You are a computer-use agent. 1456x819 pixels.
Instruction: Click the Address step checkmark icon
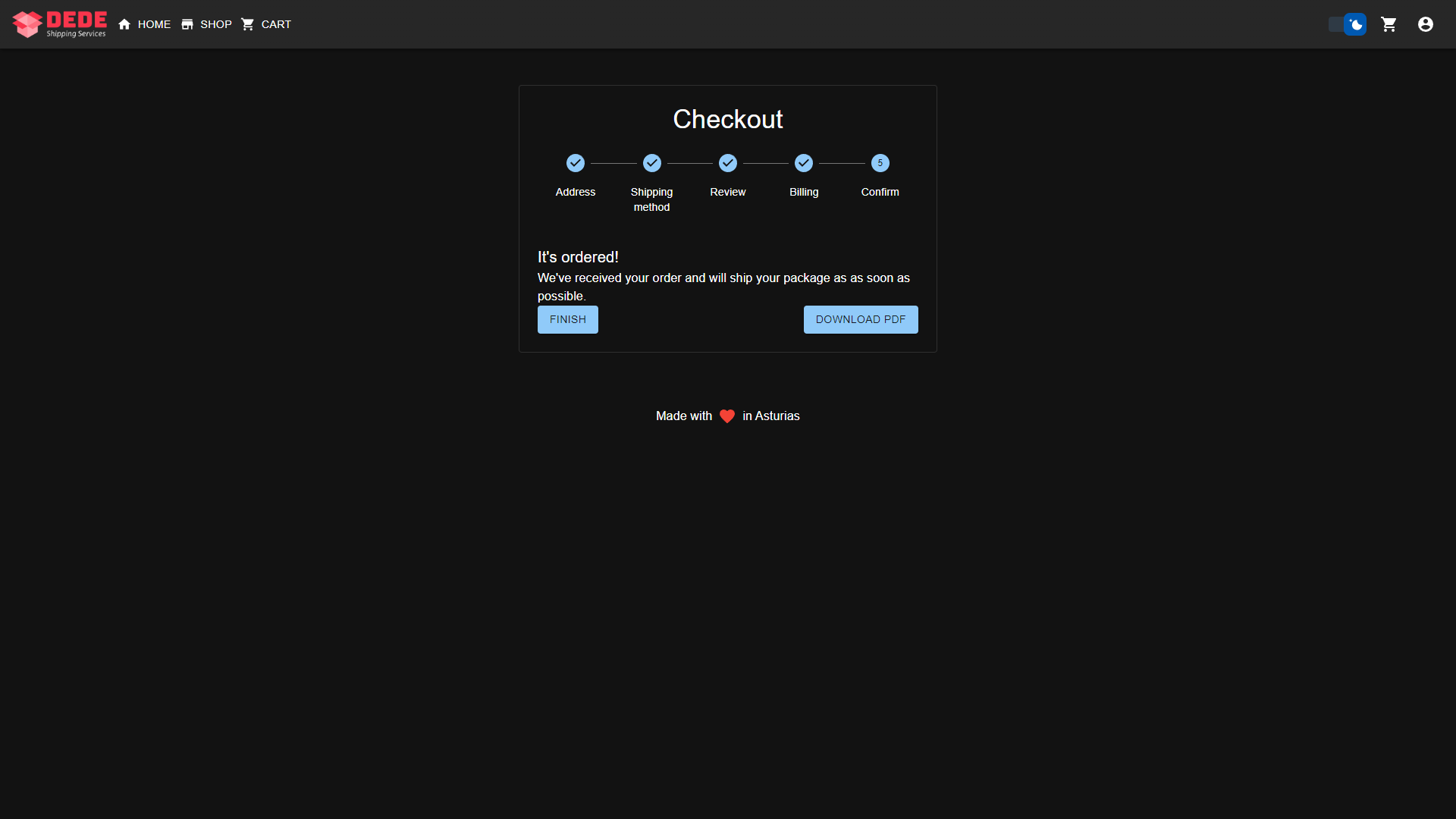point(575,163)
